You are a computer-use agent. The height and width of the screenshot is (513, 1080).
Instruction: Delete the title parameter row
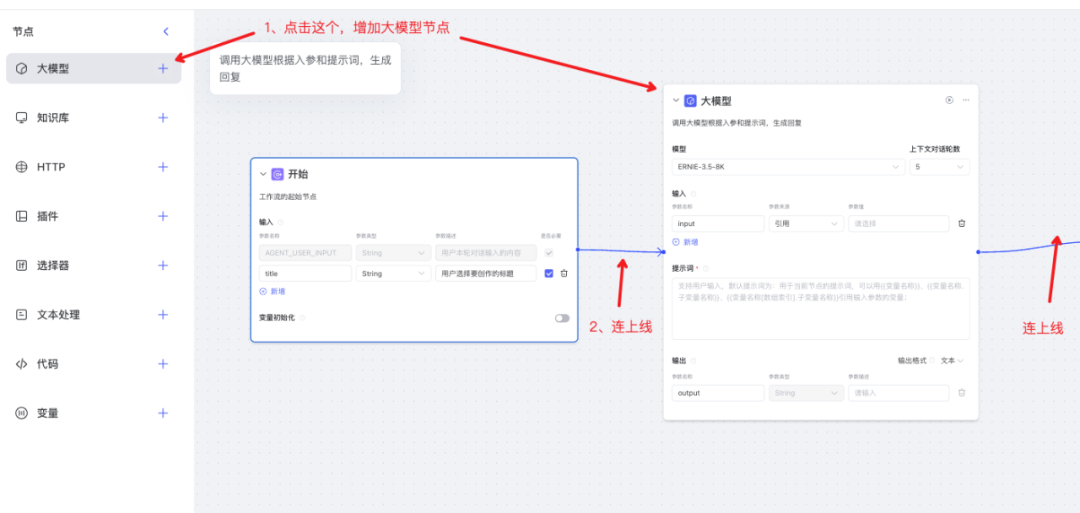[564, 273]
